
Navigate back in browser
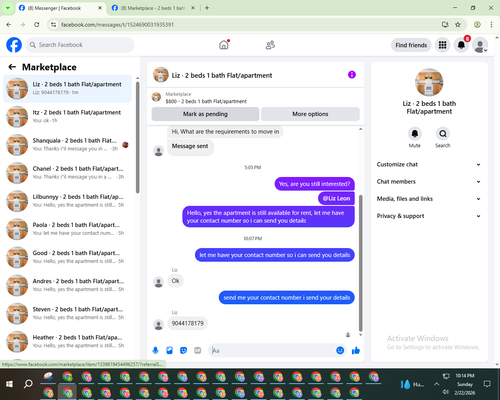click(9, 24)
